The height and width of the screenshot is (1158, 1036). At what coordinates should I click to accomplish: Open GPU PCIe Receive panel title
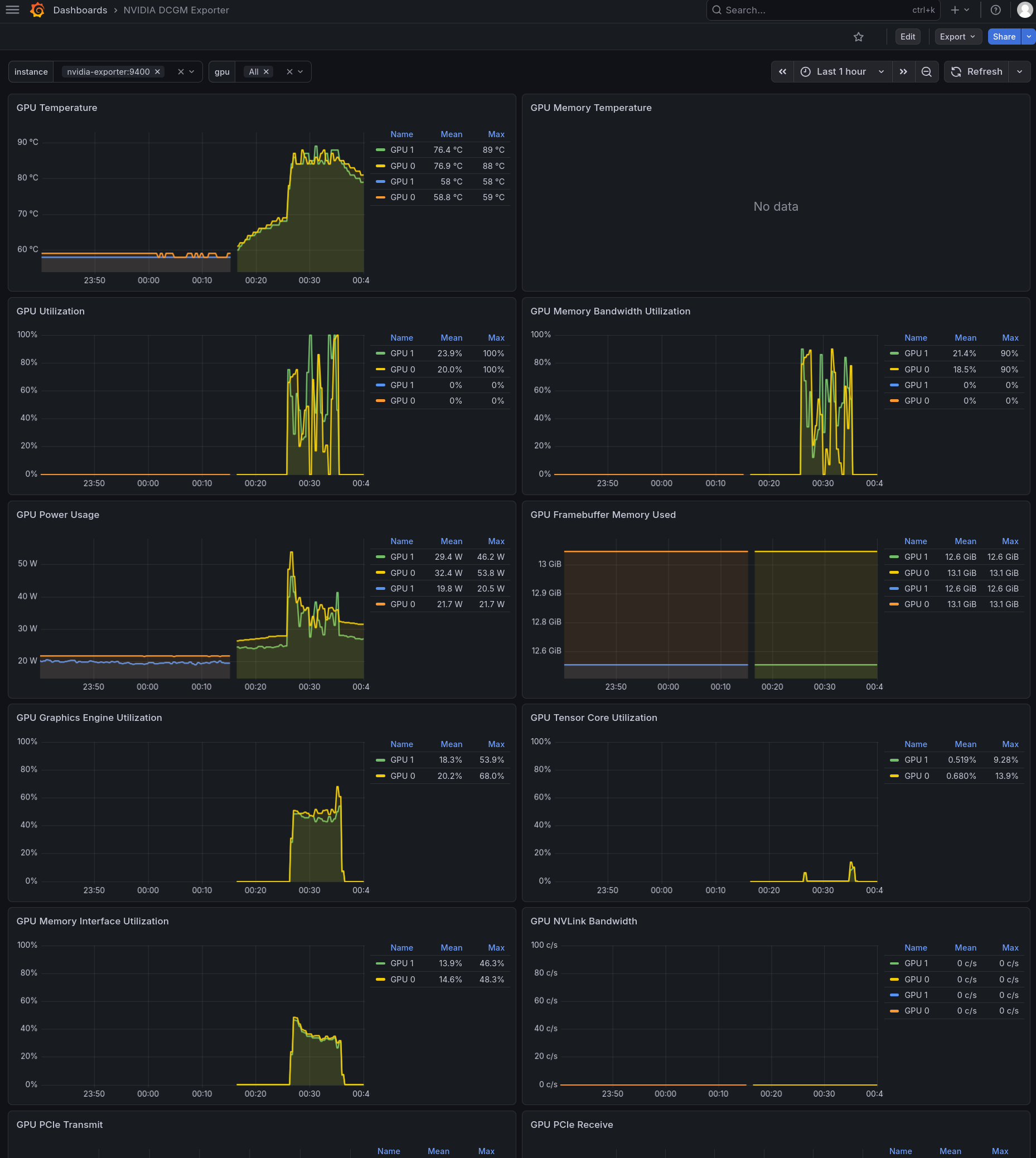(572, 1125)
